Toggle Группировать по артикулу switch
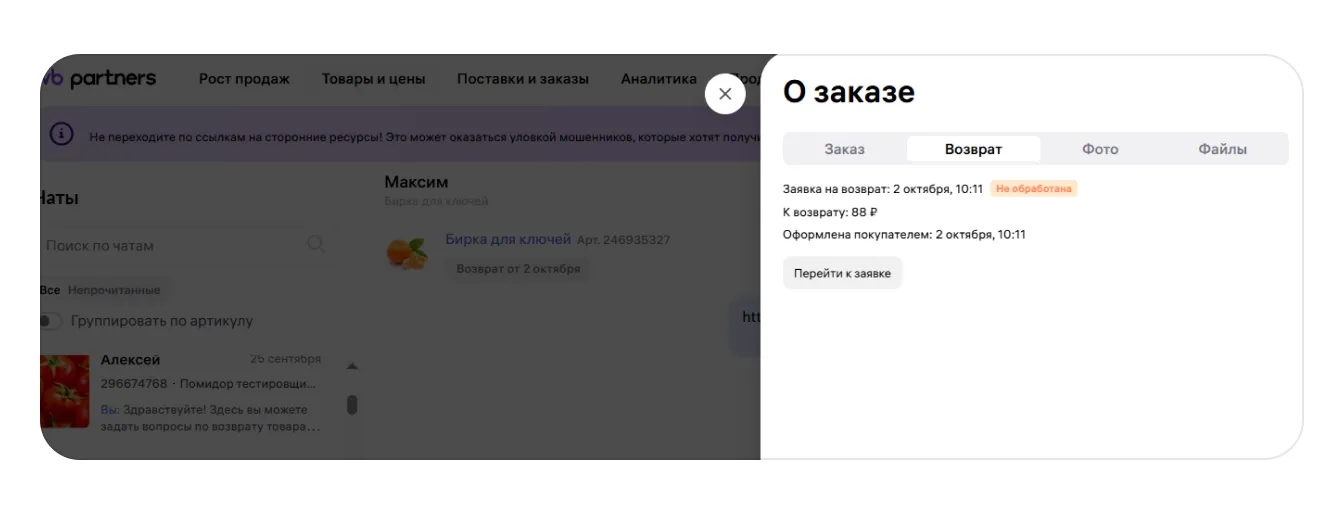 49,321
